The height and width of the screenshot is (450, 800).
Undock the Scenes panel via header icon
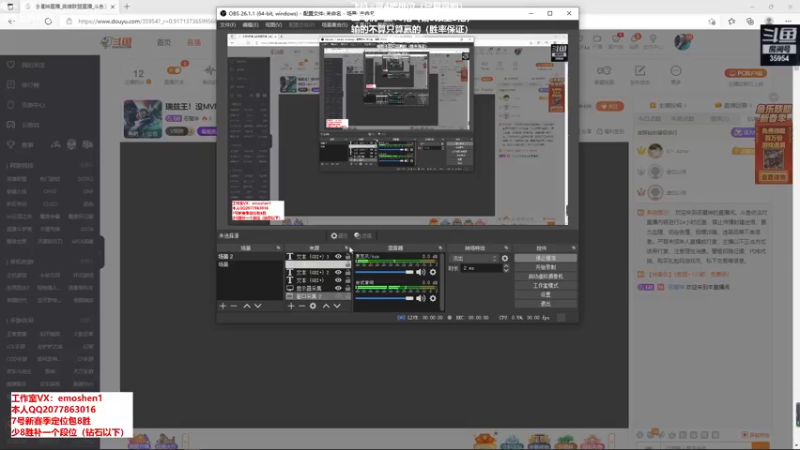click(278, 248)
